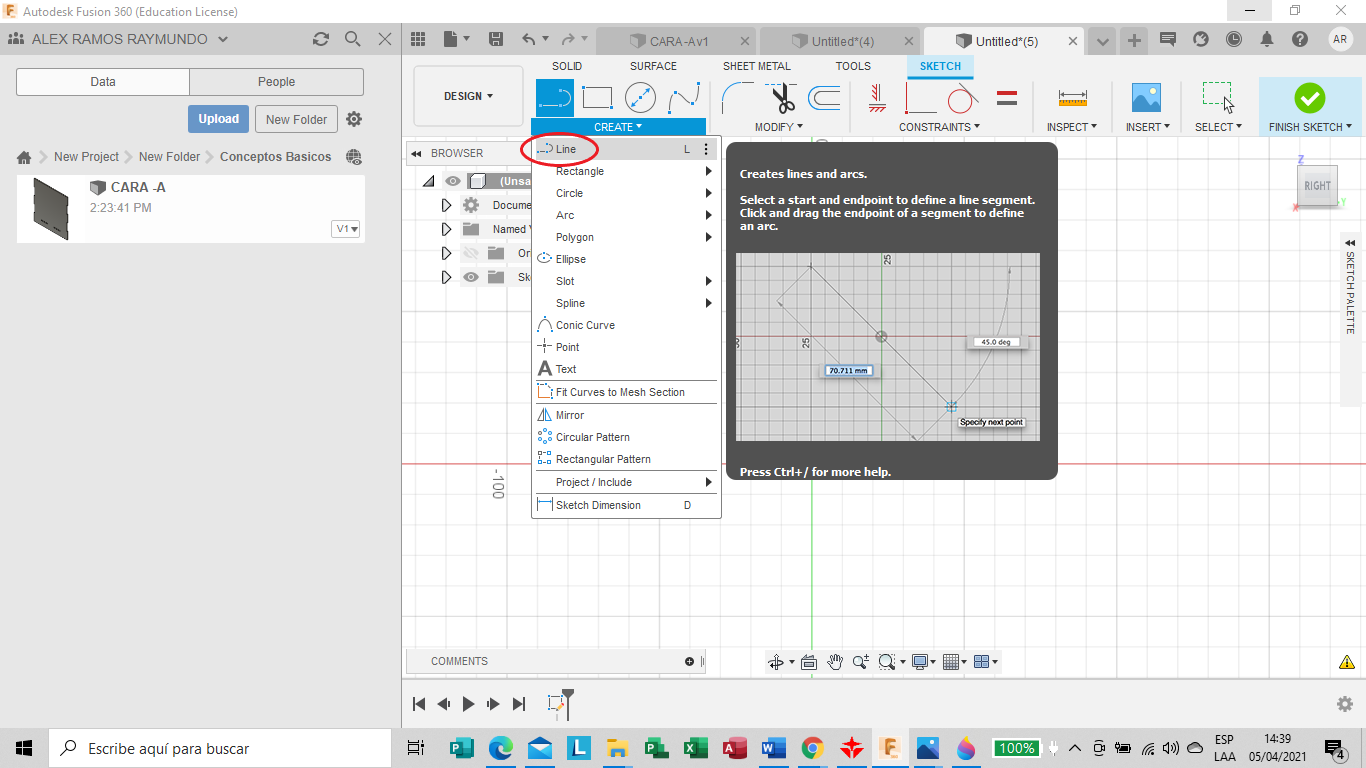Click the Insert image icon
This screenshot has height=768, width=1366.
1145,97
